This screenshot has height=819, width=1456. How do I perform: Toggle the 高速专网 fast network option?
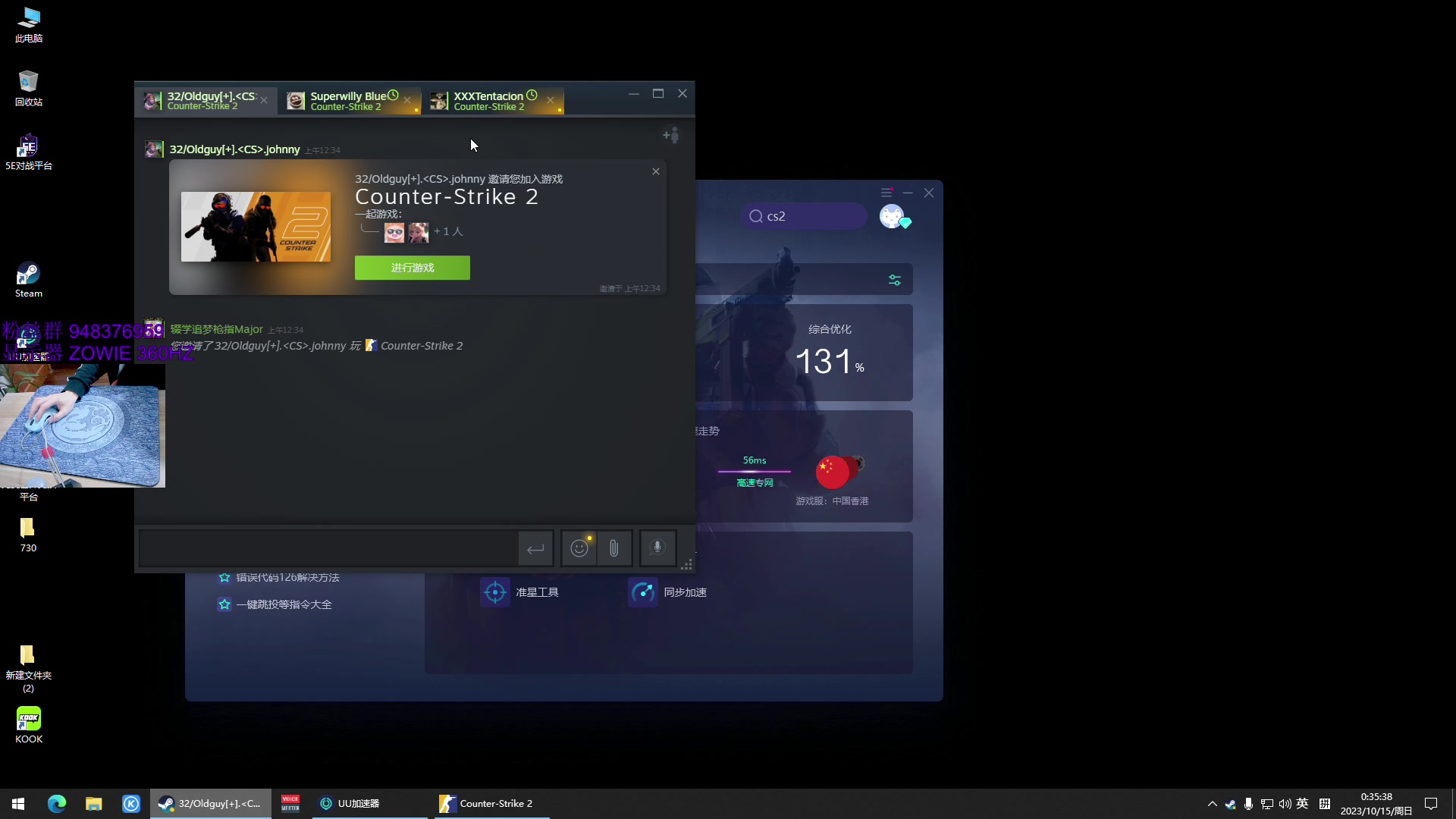pos(755,482)
